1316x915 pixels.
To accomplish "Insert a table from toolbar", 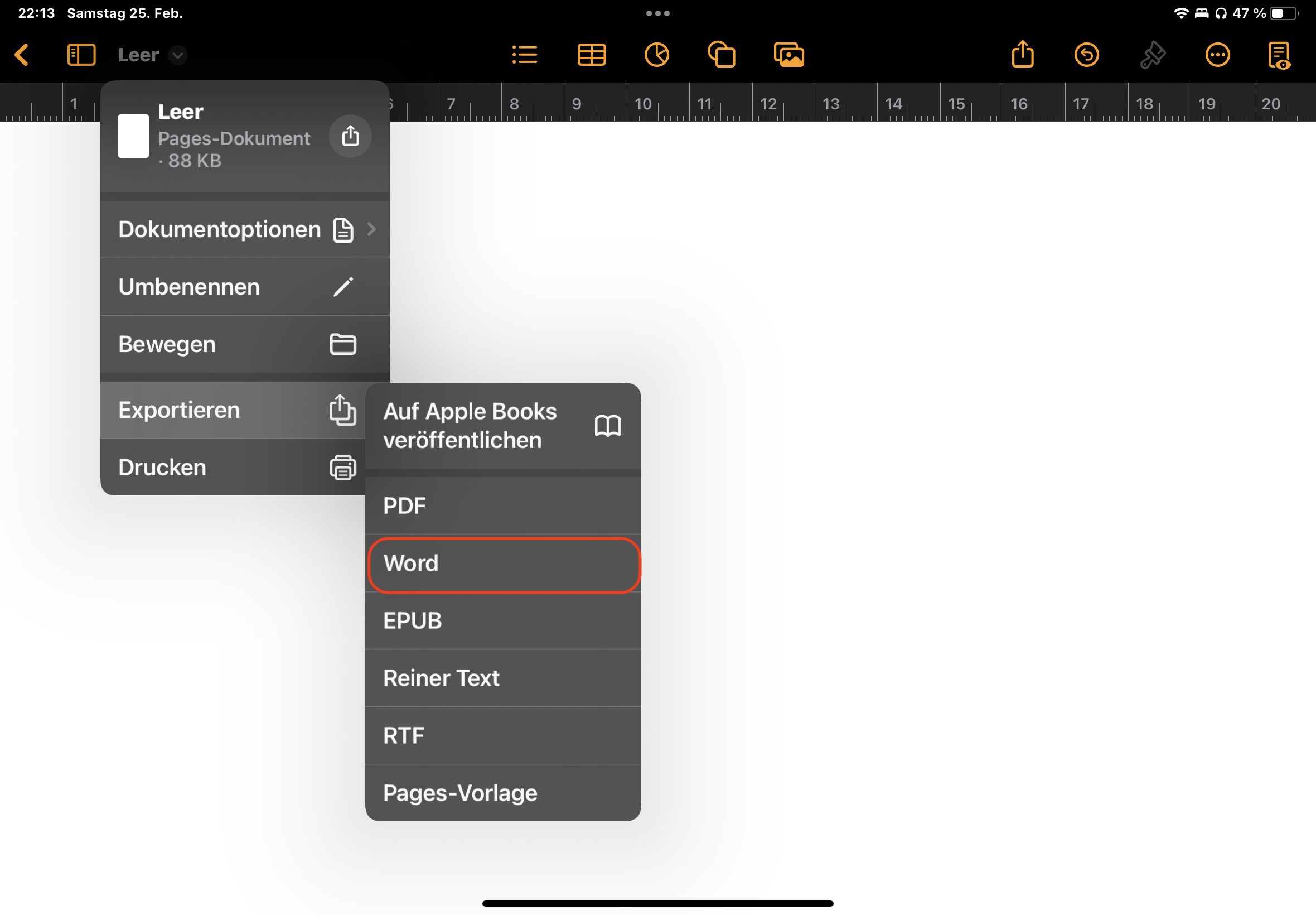I will click(x=591, y=55).
